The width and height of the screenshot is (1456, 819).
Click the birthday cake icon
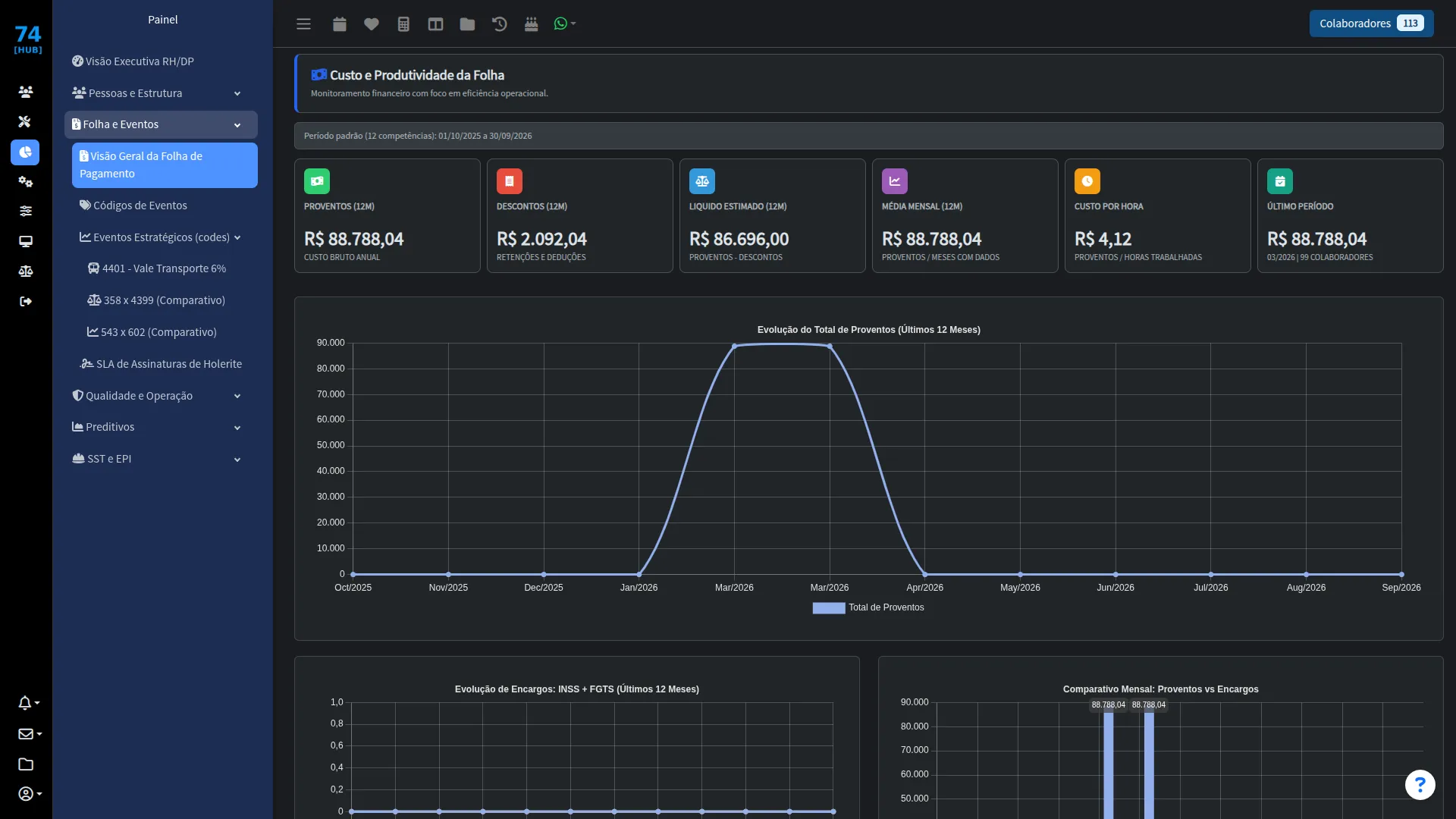tap(531, 24)
